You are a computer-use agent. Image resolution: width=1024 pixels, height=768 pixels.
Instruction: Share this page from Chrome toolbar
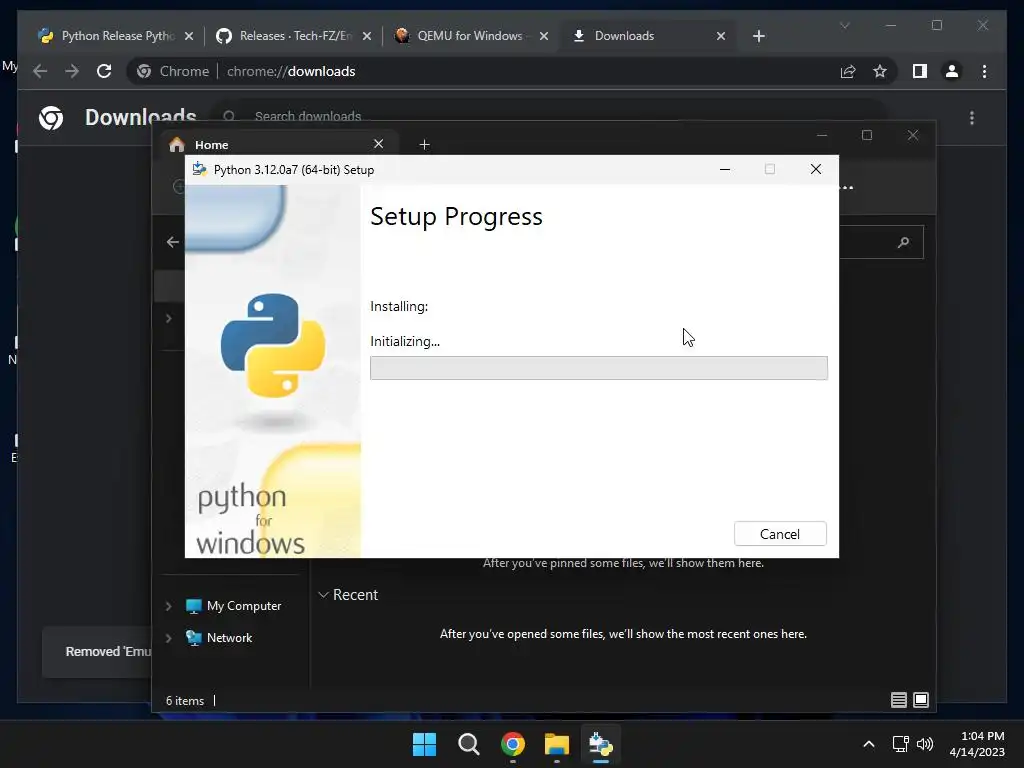pyautogui.click(x=848, y=71)
